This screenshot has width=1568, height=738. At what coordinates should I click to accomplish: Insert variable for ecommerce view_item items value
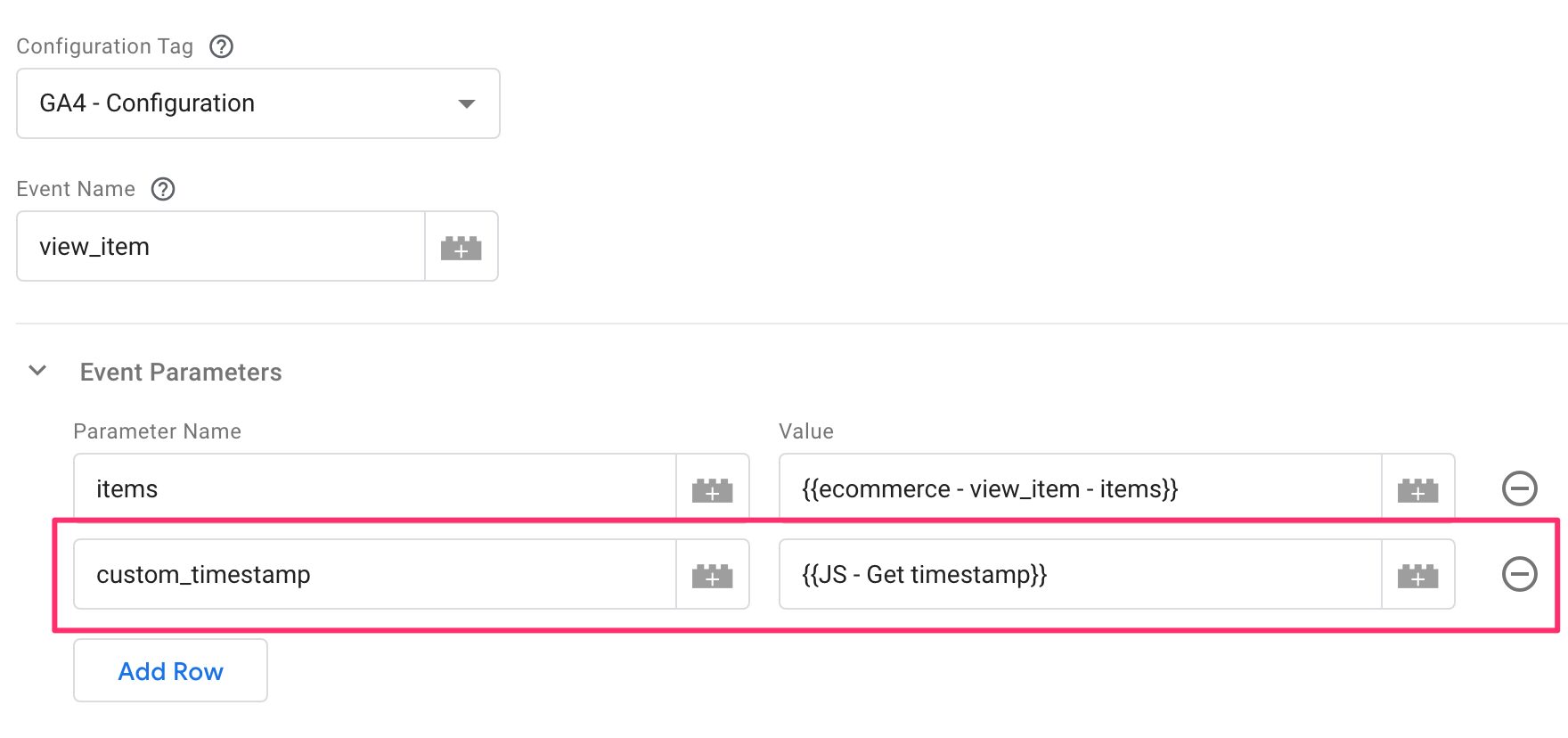point(1418,489)
